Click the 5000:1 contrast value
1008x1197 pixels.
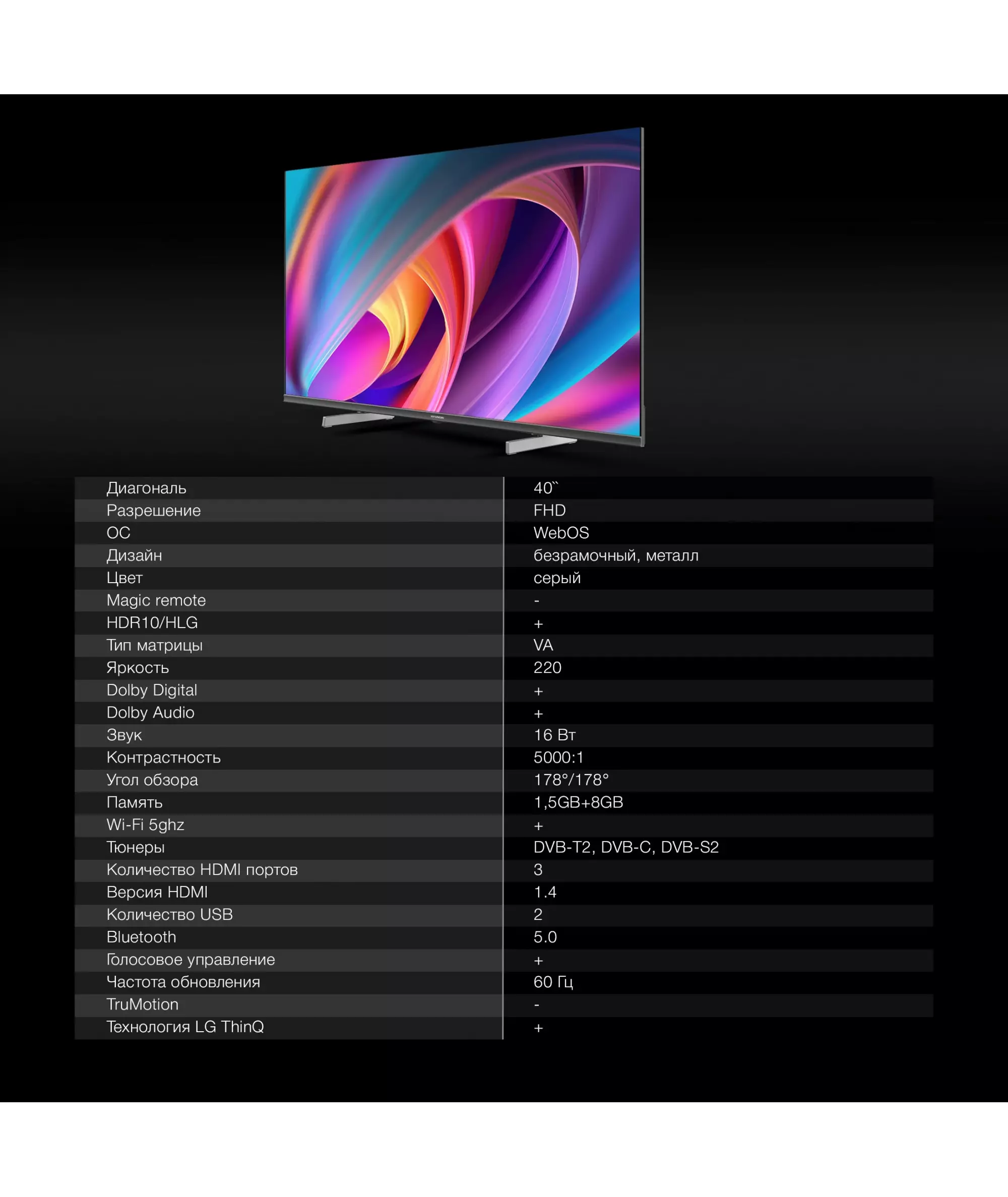click(x=558, y=757)
